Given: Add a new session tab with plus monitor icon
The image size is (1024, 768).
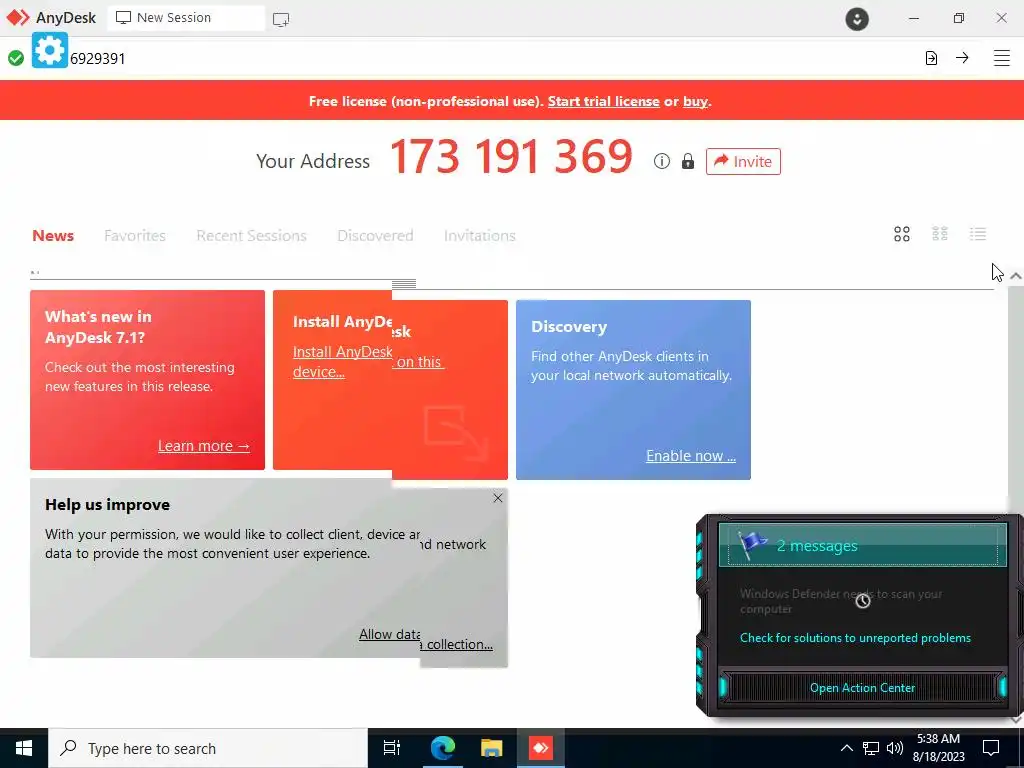Looking at the screenshot, I should 281,19.
